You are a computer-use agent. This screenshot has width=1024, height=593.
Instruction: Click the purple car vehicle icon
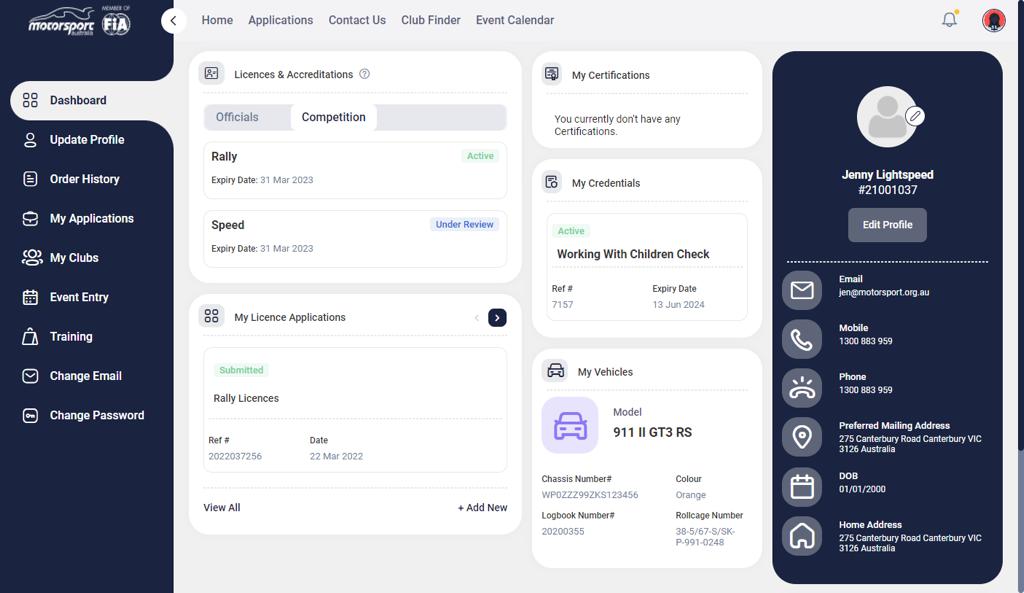click(x=570, y=425)
